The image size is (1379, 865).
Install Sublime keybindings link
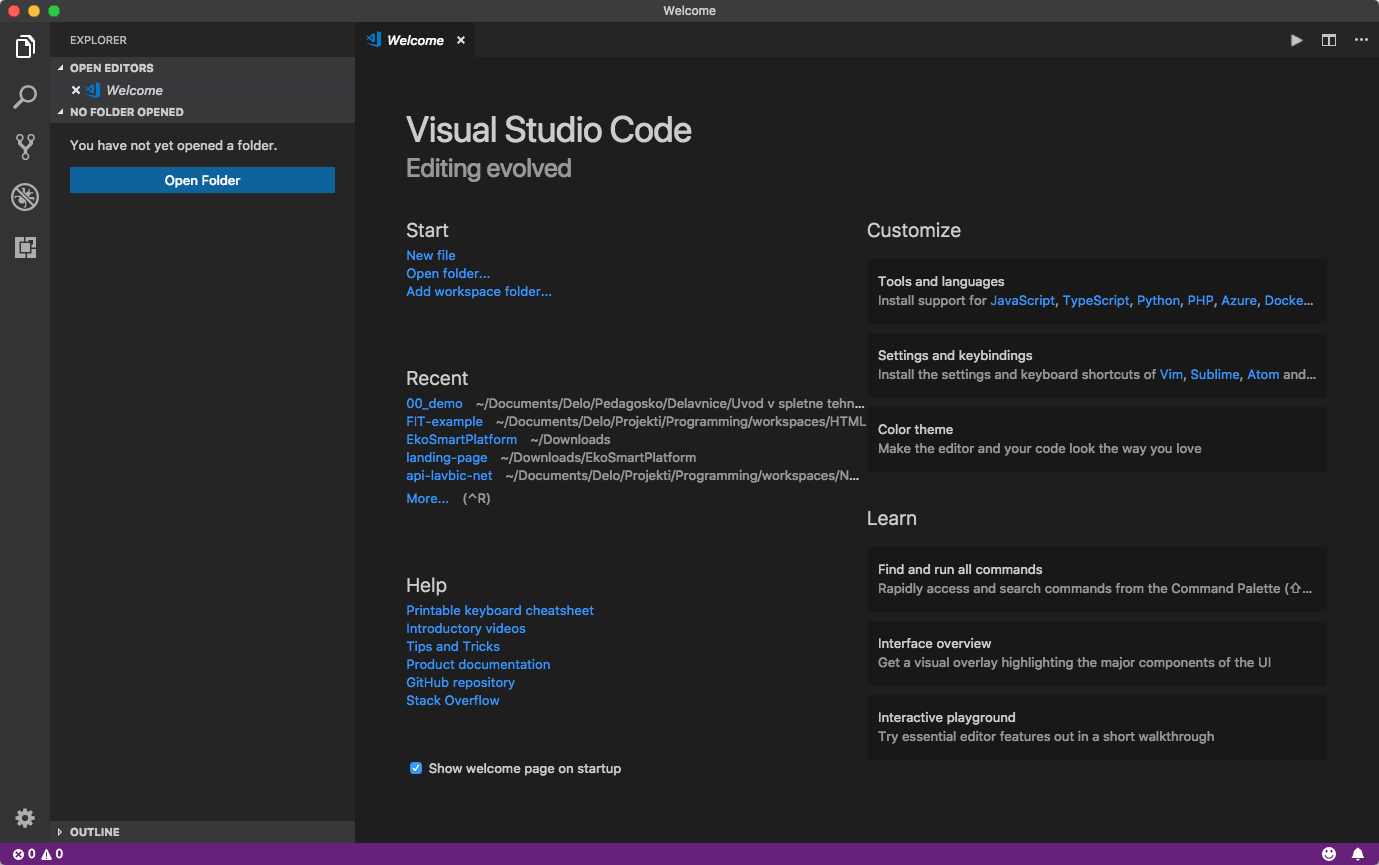(1215, 374)
